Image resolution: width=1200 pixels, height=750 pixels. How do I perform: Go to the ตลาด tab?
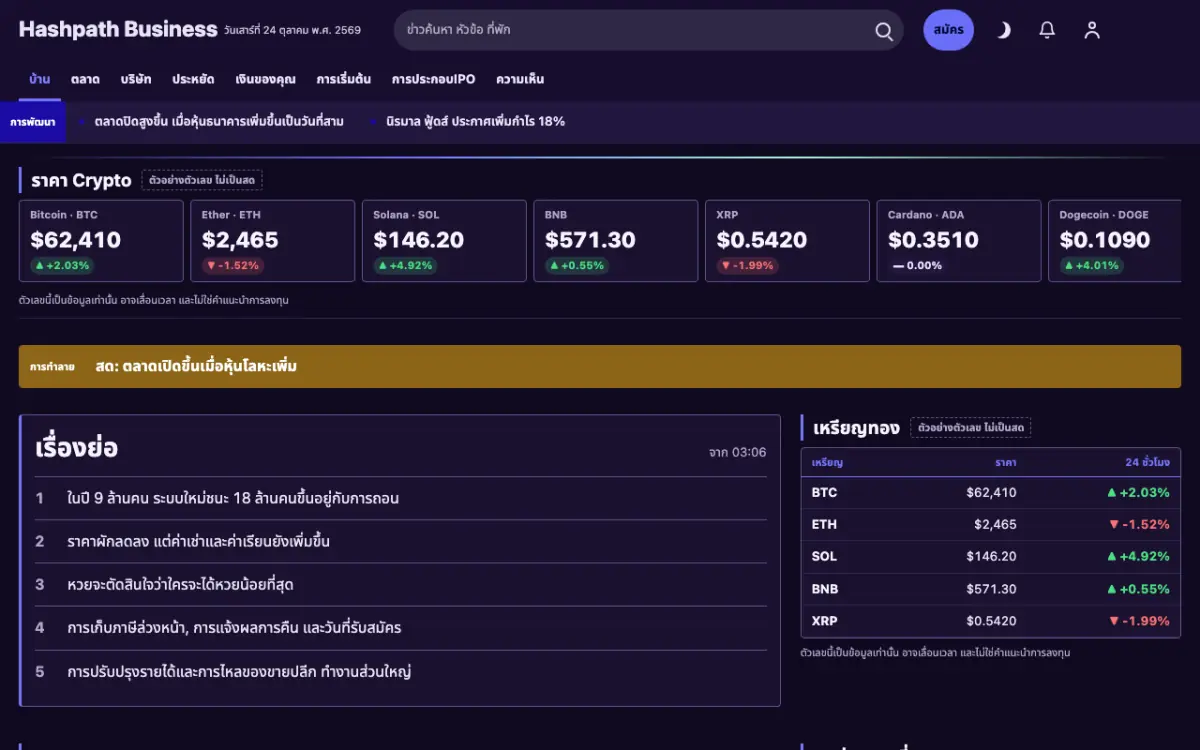coord(85,79)
